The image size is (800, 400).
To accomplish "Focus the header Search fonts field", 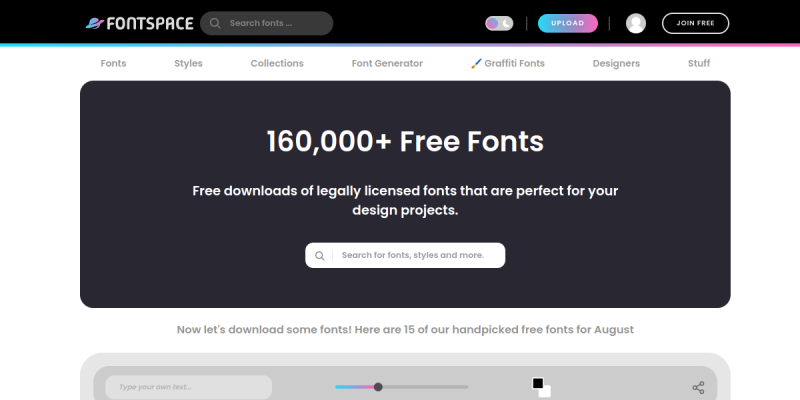I will point(267,23).
